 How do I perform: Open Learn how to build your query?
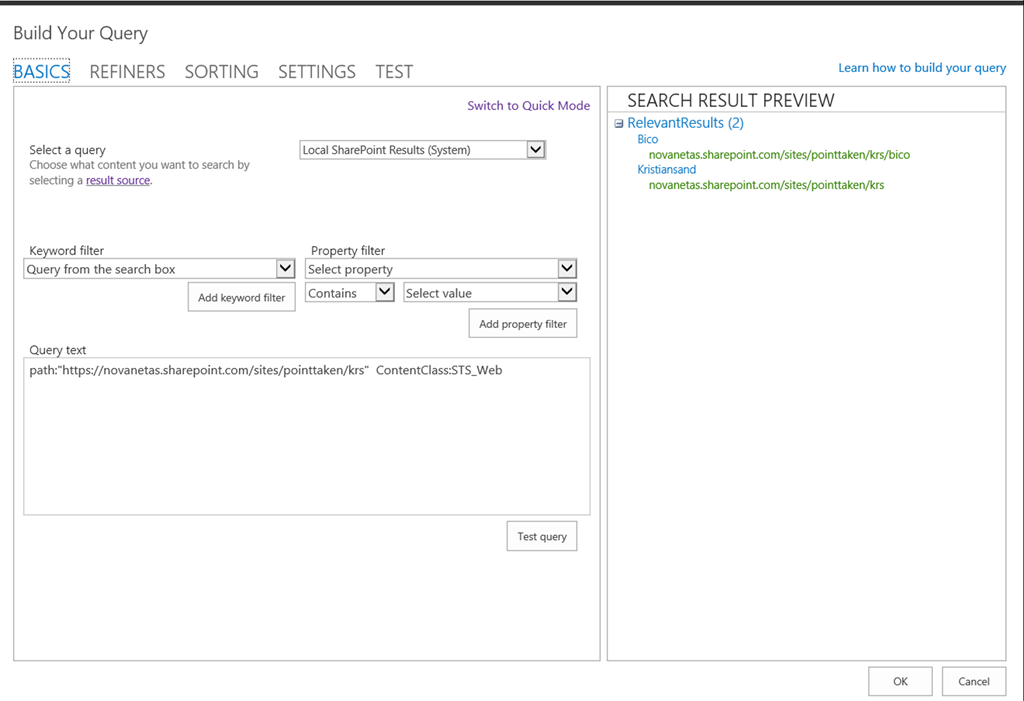pyautogui.click(x=921, y=68)
